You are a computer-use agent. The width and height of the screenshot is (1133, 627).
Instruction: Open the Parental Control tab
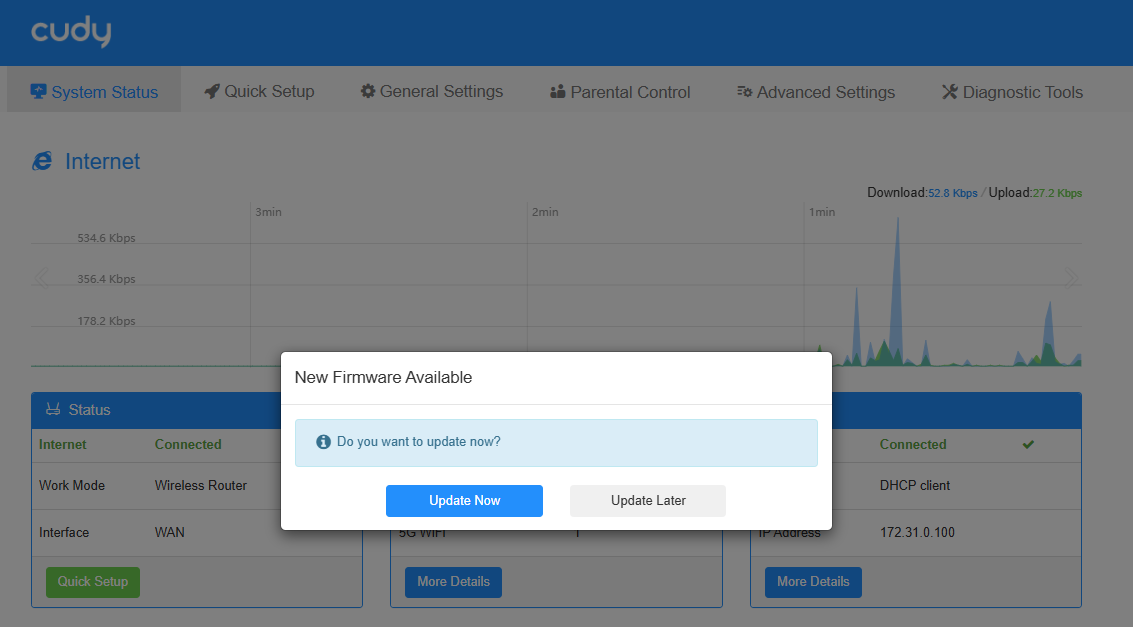620,92
